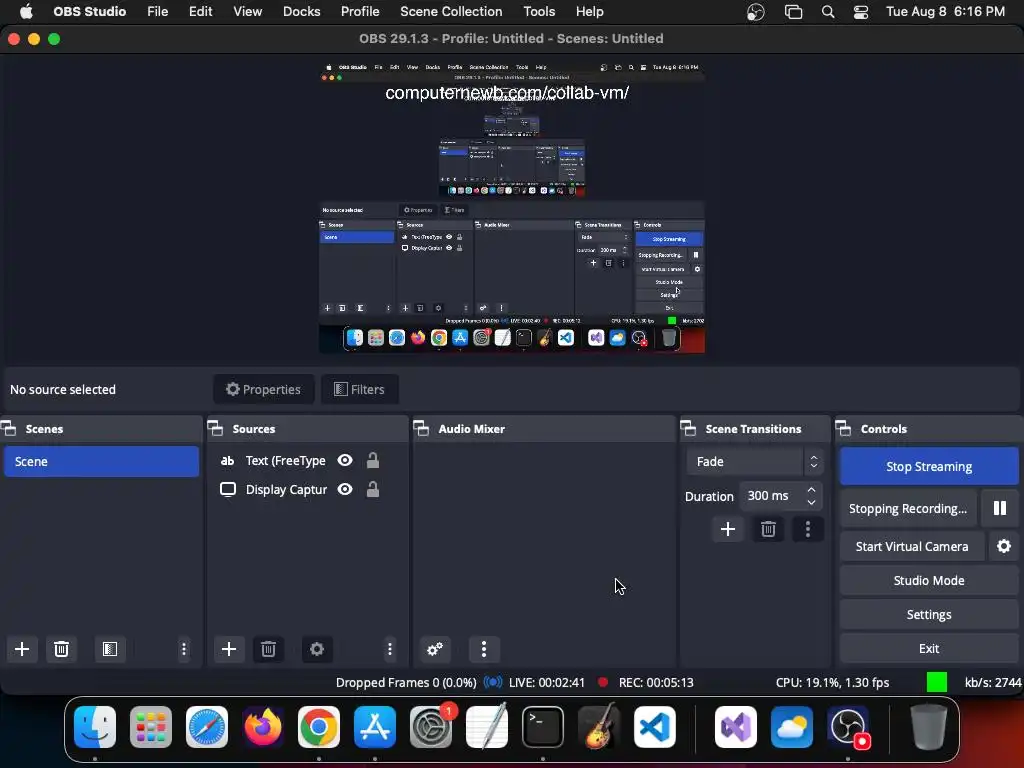
Task: Open transition properties three-dot menu
Action: (x=808, y=529)
